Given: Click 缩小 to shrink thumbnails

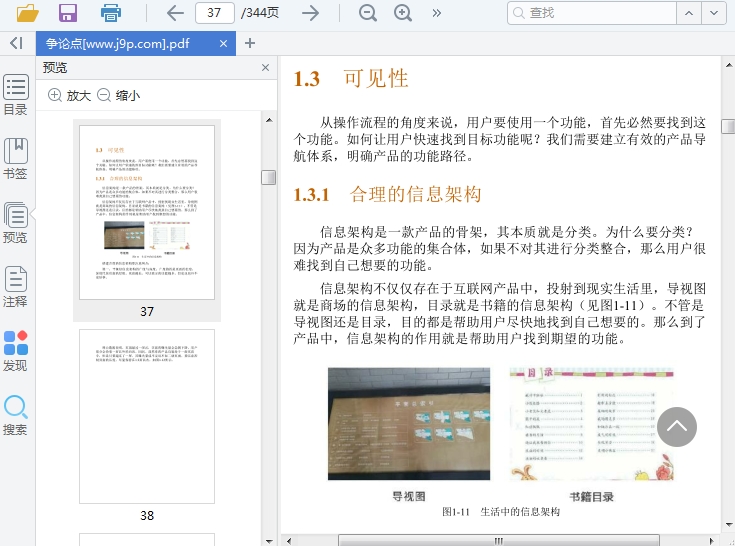Looking at the screenshot, I should click(119, 95).
